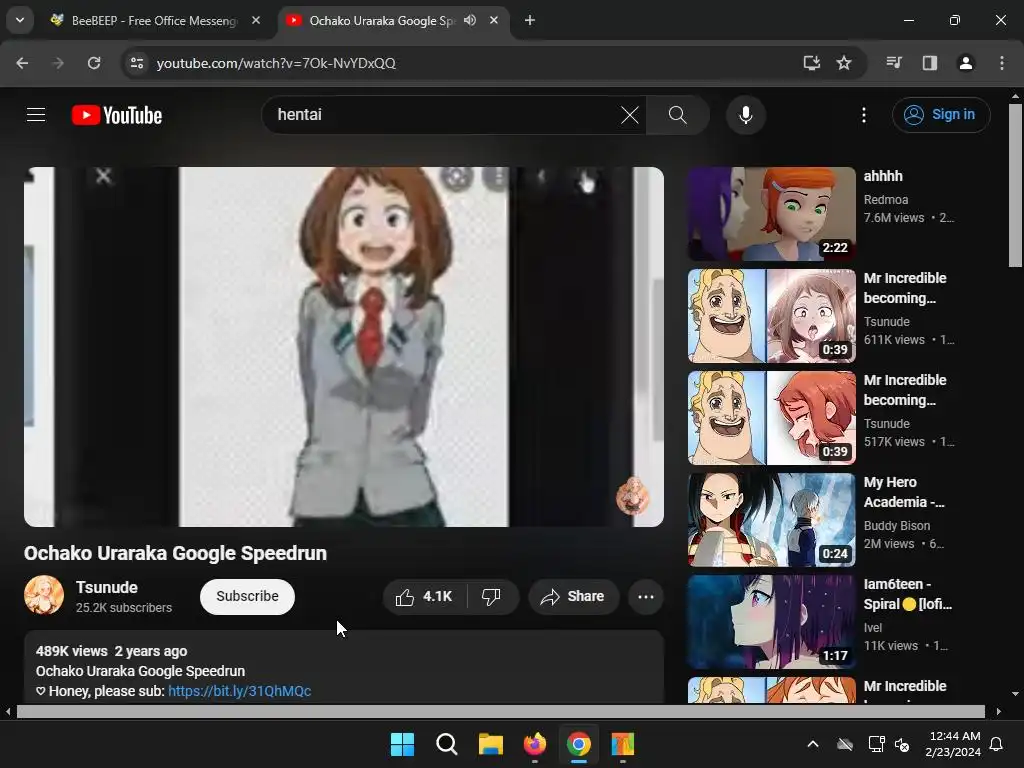
Task: Open the Tsunude channel name link
Action: click(106, 587)
